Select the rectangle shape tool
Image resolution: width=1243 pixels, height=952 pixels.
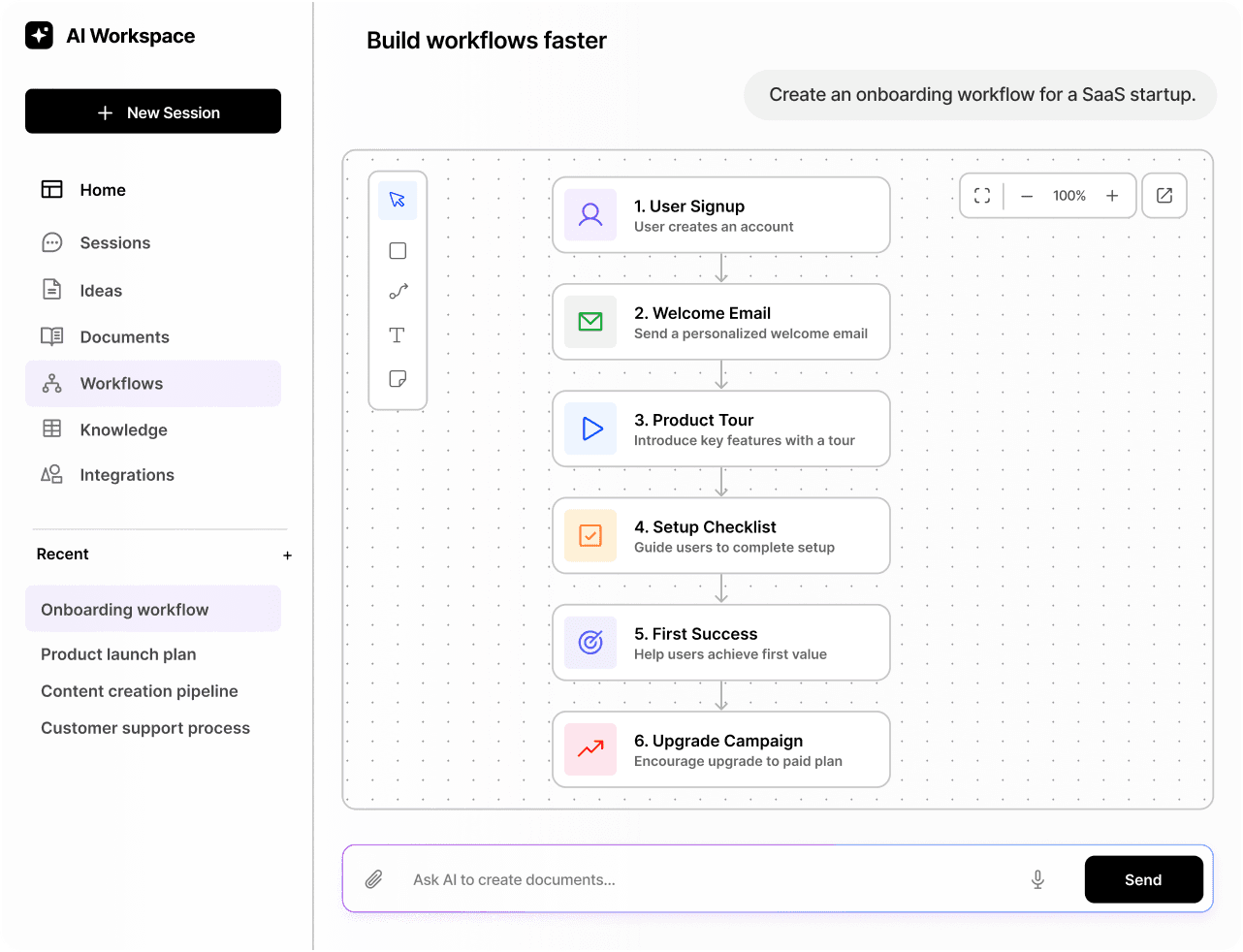398,251
